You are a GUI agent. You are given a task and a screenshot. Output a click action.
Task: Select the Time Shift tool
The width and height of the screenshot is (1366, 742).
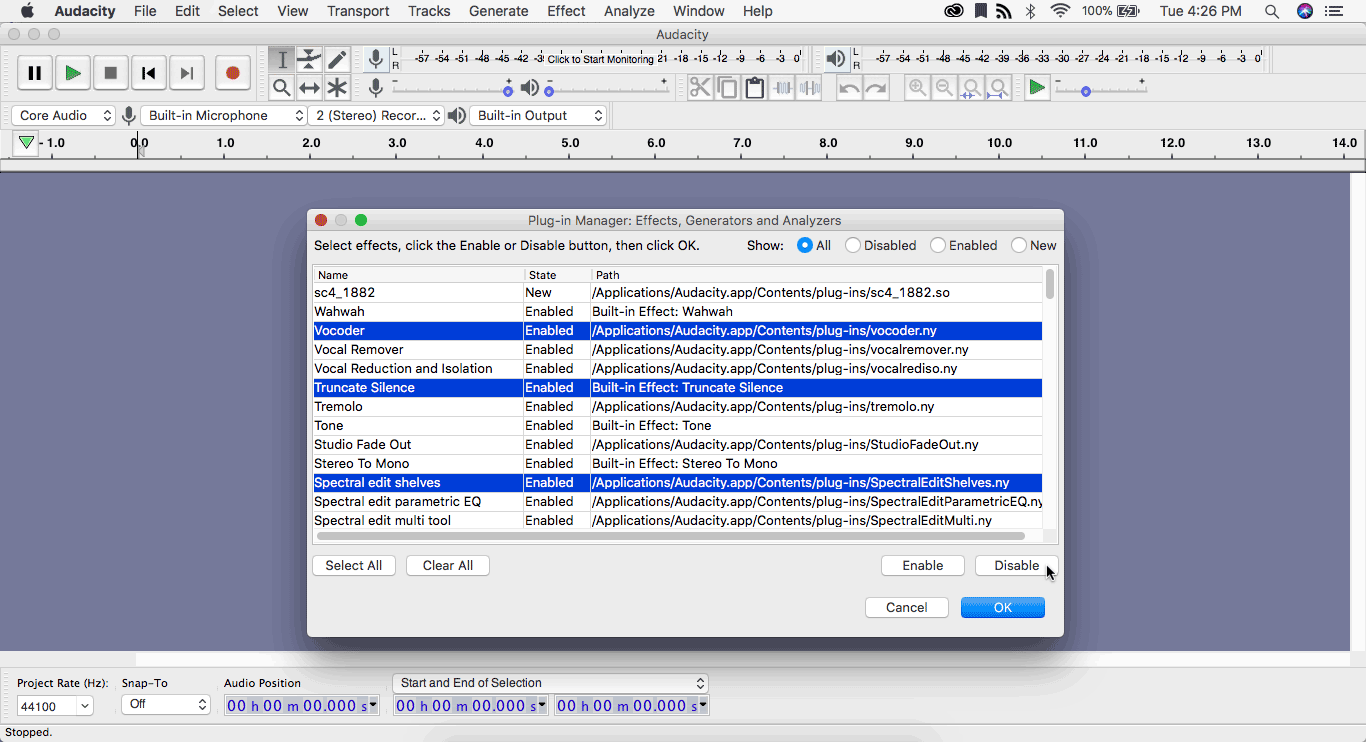tap(310, 88)
